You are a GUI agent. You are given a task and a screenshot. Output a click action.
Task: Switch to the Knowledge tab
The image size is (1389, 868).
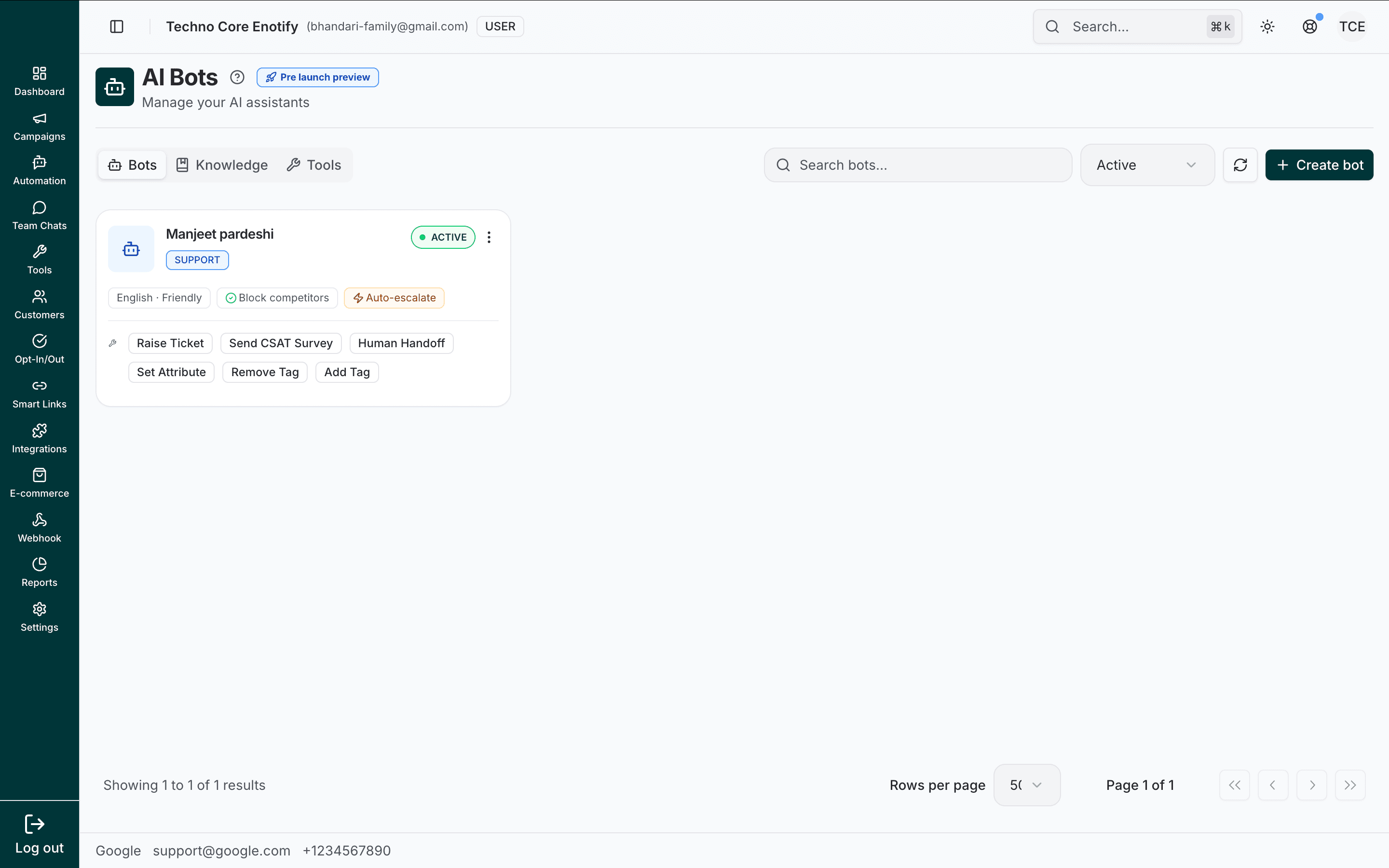[222, 165]
